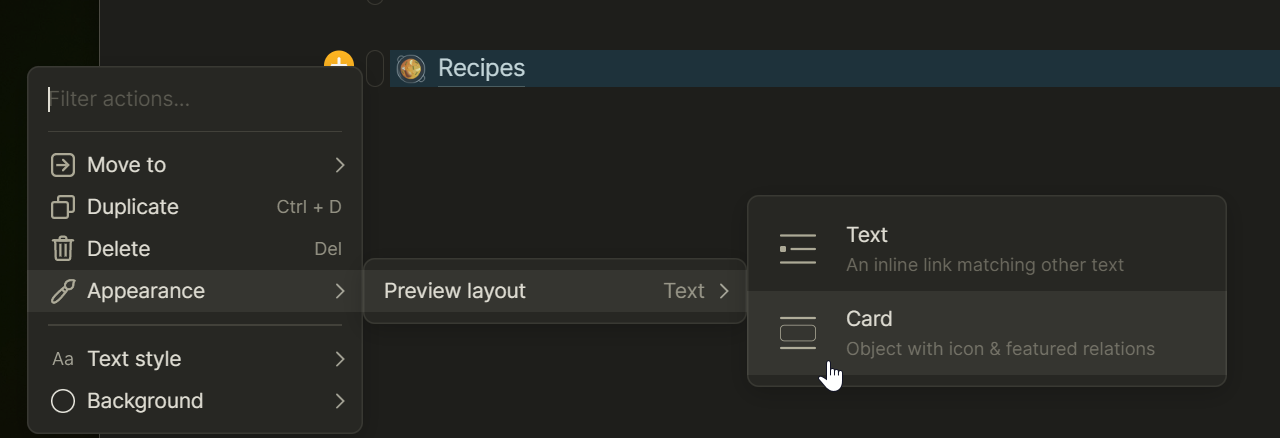The image size is (1280, 438).
Task: Open the Preview layout option submenu
Action: [555, 291]
